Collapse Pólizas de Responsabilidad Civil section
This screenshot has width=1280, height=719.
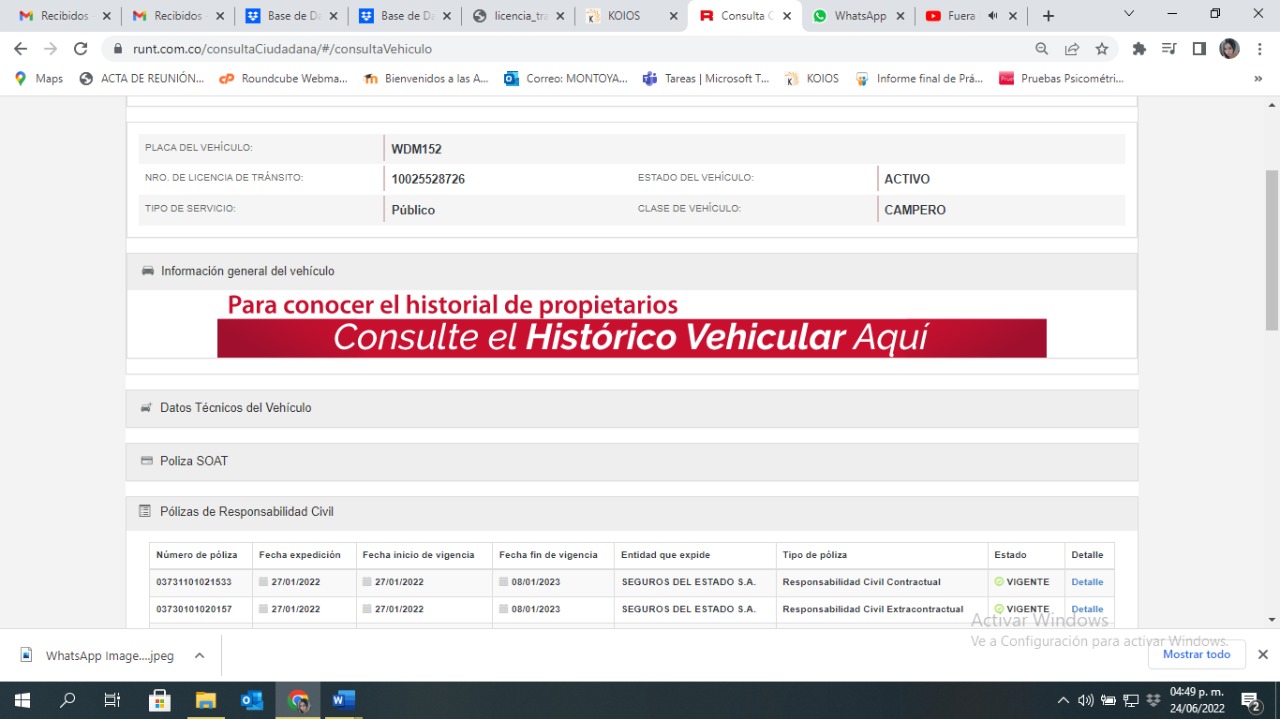tap(246, 512)
